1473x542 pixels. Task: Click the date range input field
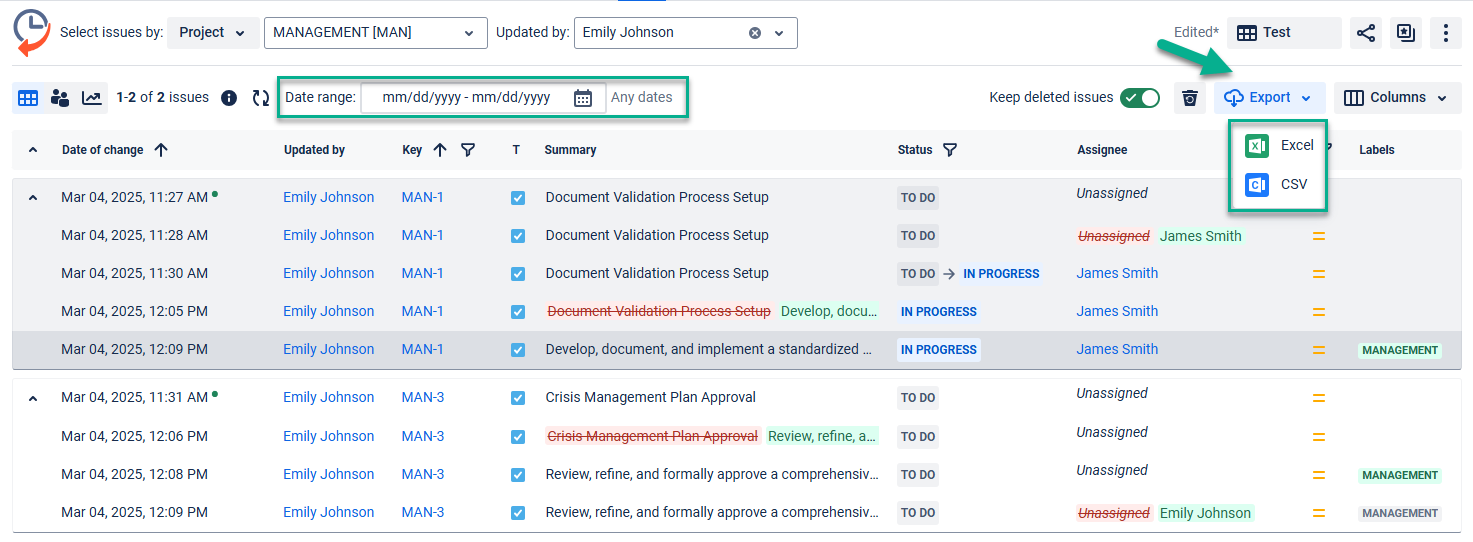466,98
